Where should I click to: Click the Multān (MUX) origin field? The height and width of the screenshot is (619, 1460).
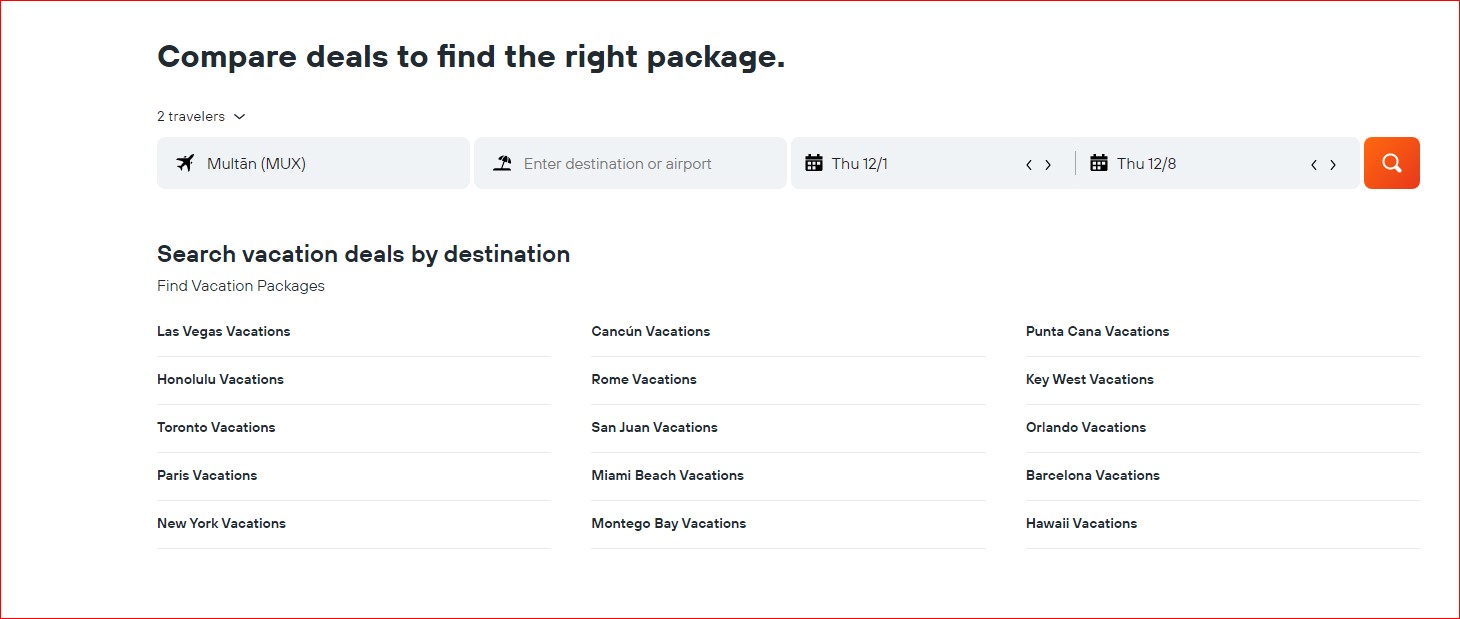(313, 163)
